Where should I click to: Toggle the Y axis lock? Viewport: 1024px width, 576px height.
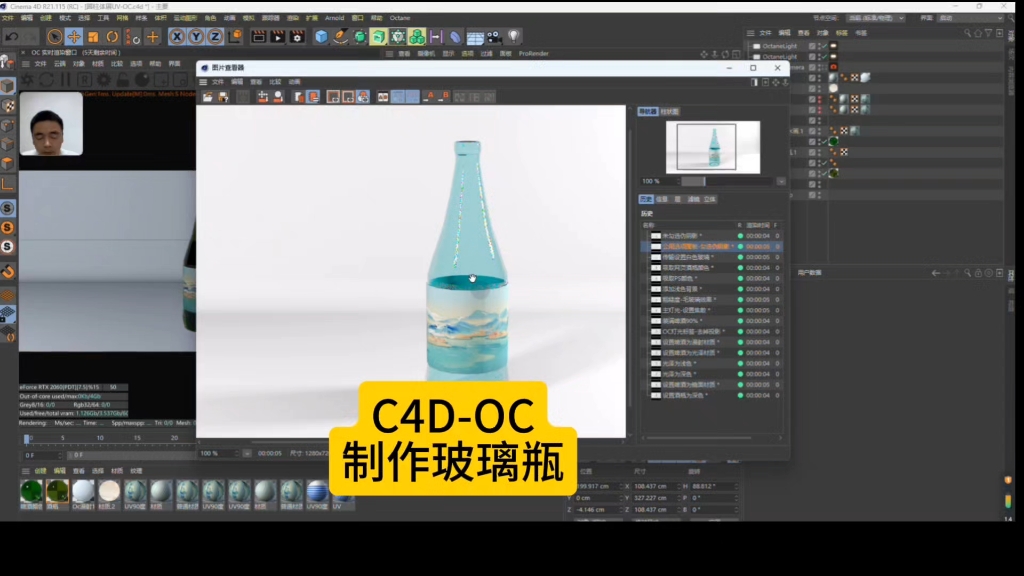(196, 36)
